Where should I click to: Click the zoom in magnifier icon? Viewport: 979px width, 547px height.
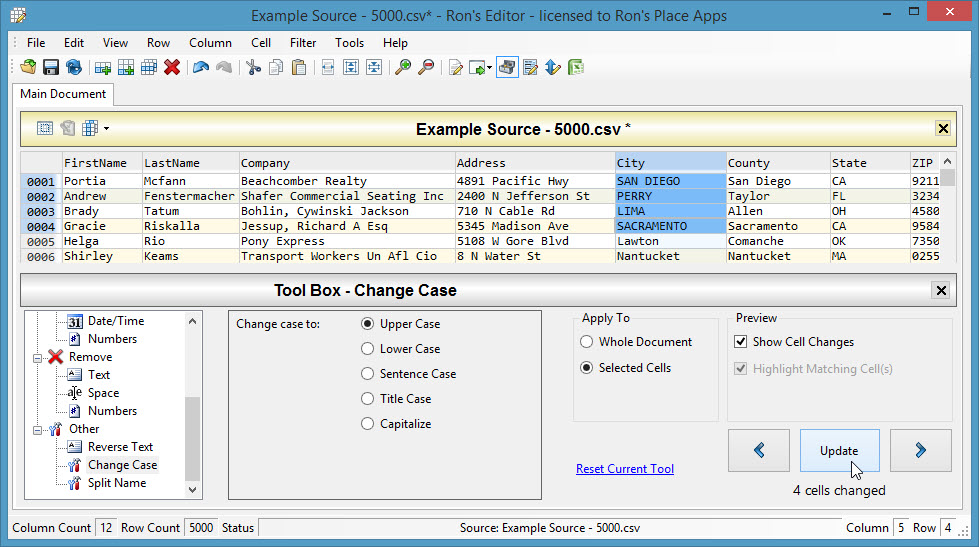tap(403, 68)
